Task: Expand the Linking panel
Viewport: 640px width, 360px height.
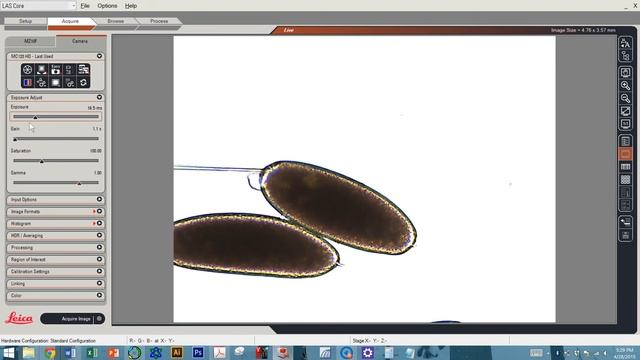Action: coord(99,283)
